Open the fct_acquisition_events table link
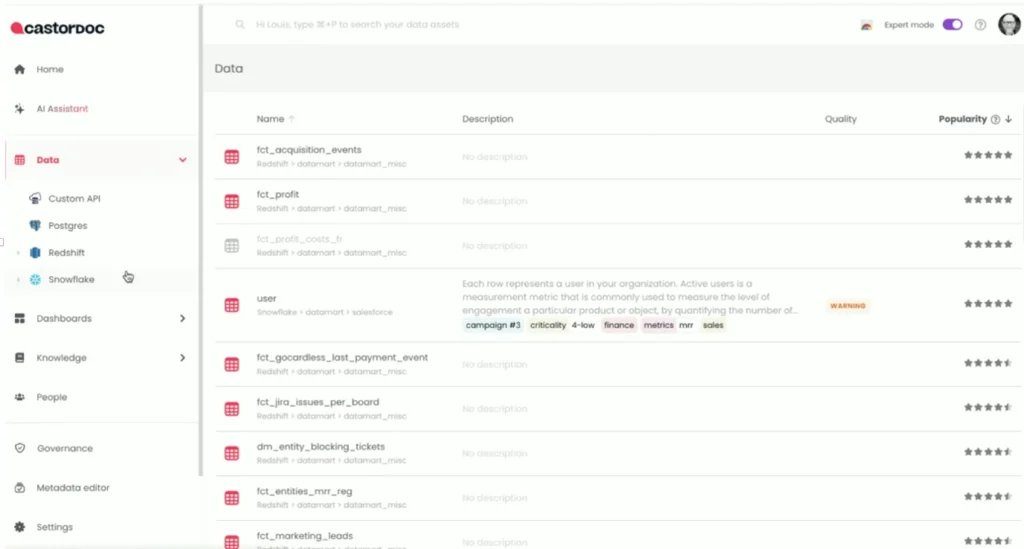This screenshot has width=1024, height=549. point(309,149)
